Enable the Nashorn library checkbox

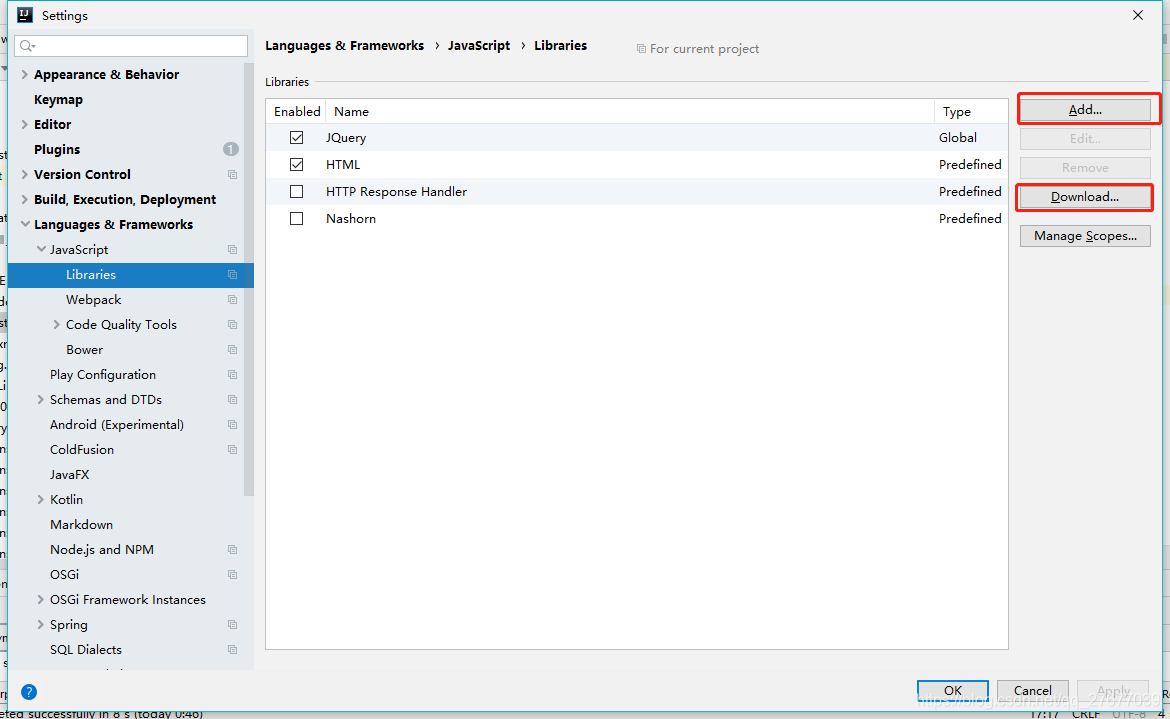[x=296, y=219]
